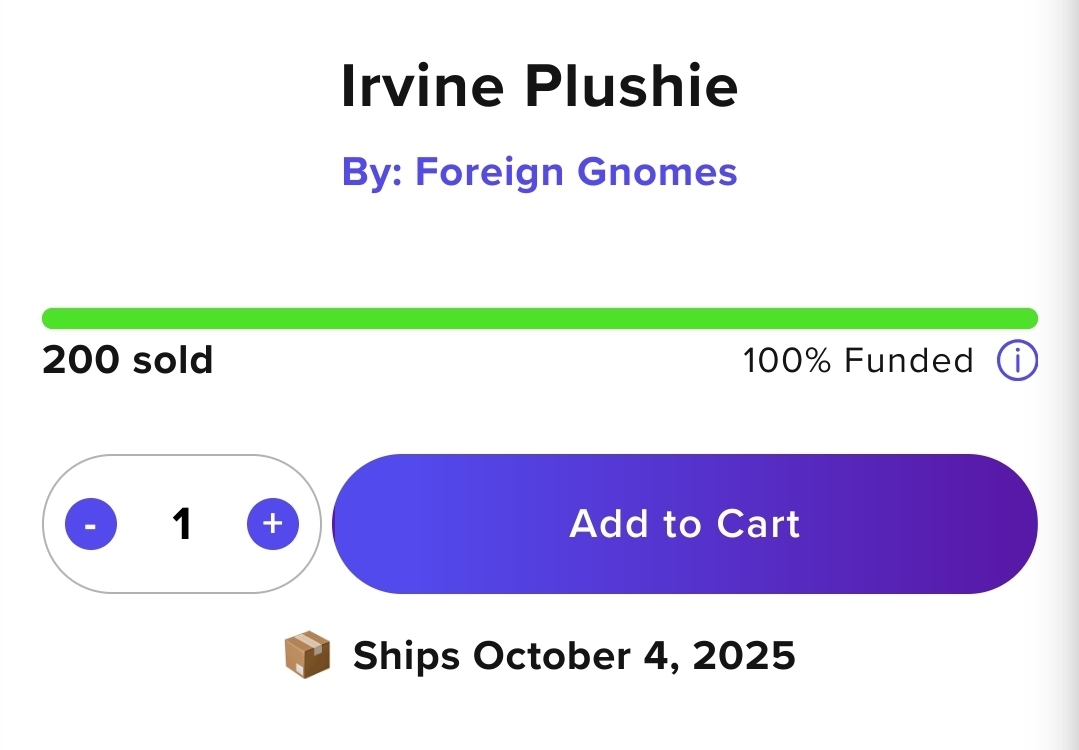Click the far left start of progress bar

49,319
